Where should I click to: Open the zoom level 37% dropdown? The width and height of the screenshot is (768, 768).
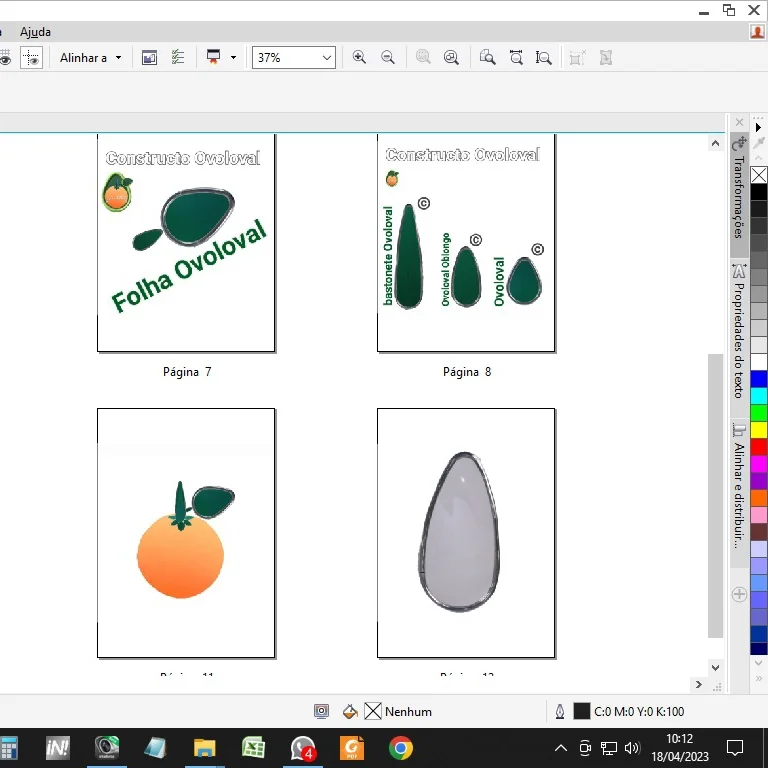[x=326, y=58]
